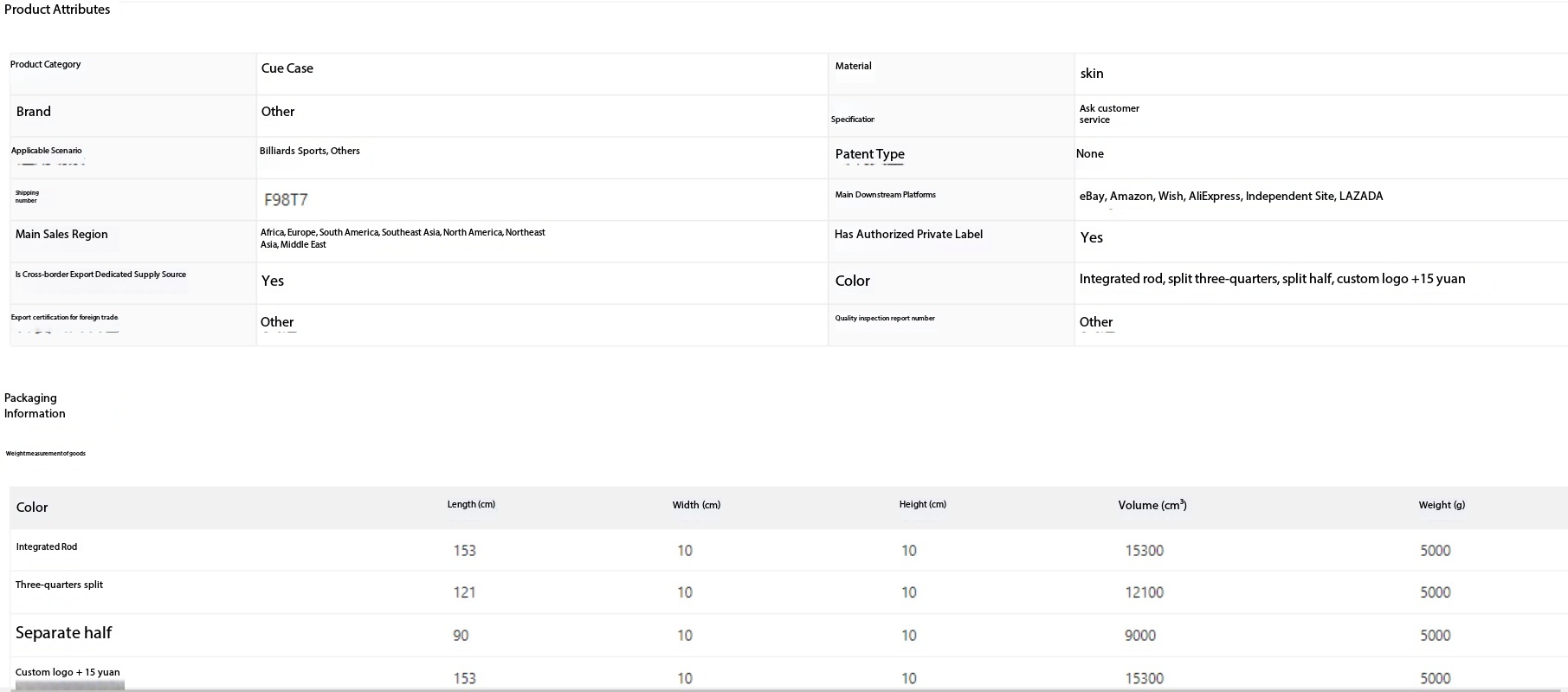Click the Three-quarters split row label
The image size is (1568, 692).
pos(59,585)
